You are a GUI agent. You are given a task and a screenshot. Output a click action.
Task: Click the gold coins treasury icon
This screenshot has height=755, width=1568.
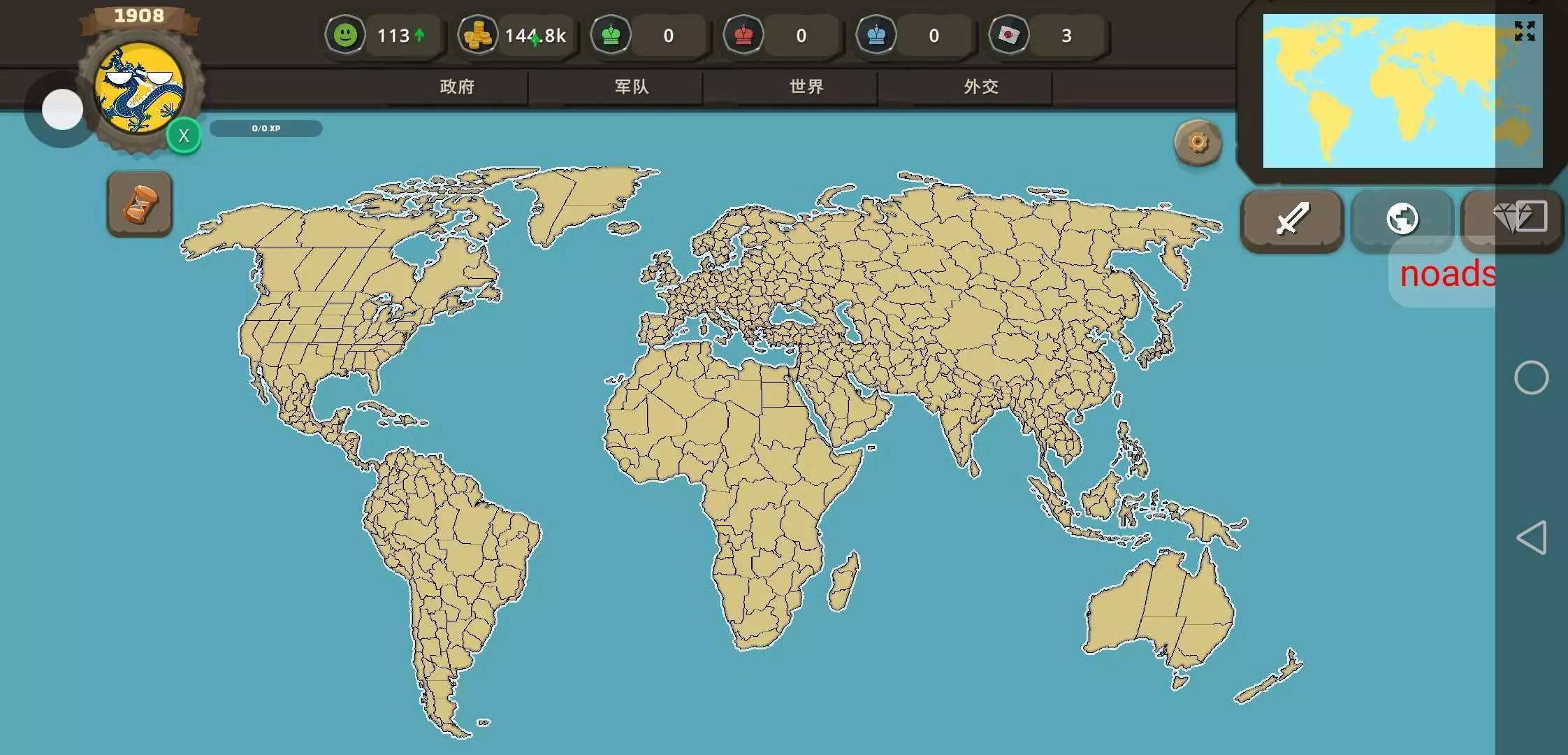click(x=478, y=35)
